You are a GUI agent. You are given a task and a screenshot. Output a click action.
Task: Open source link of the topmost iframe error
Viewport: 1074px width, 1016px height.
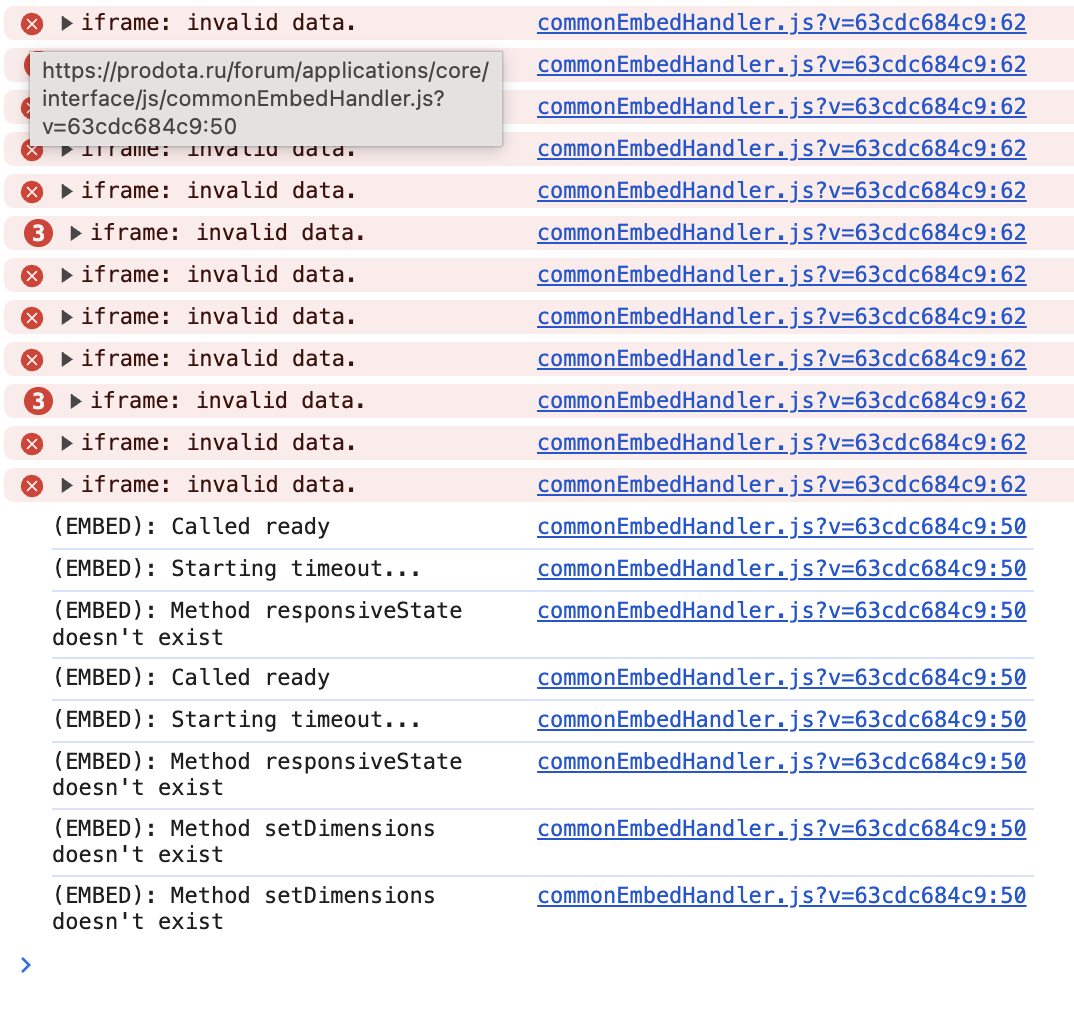pos(781,23)
